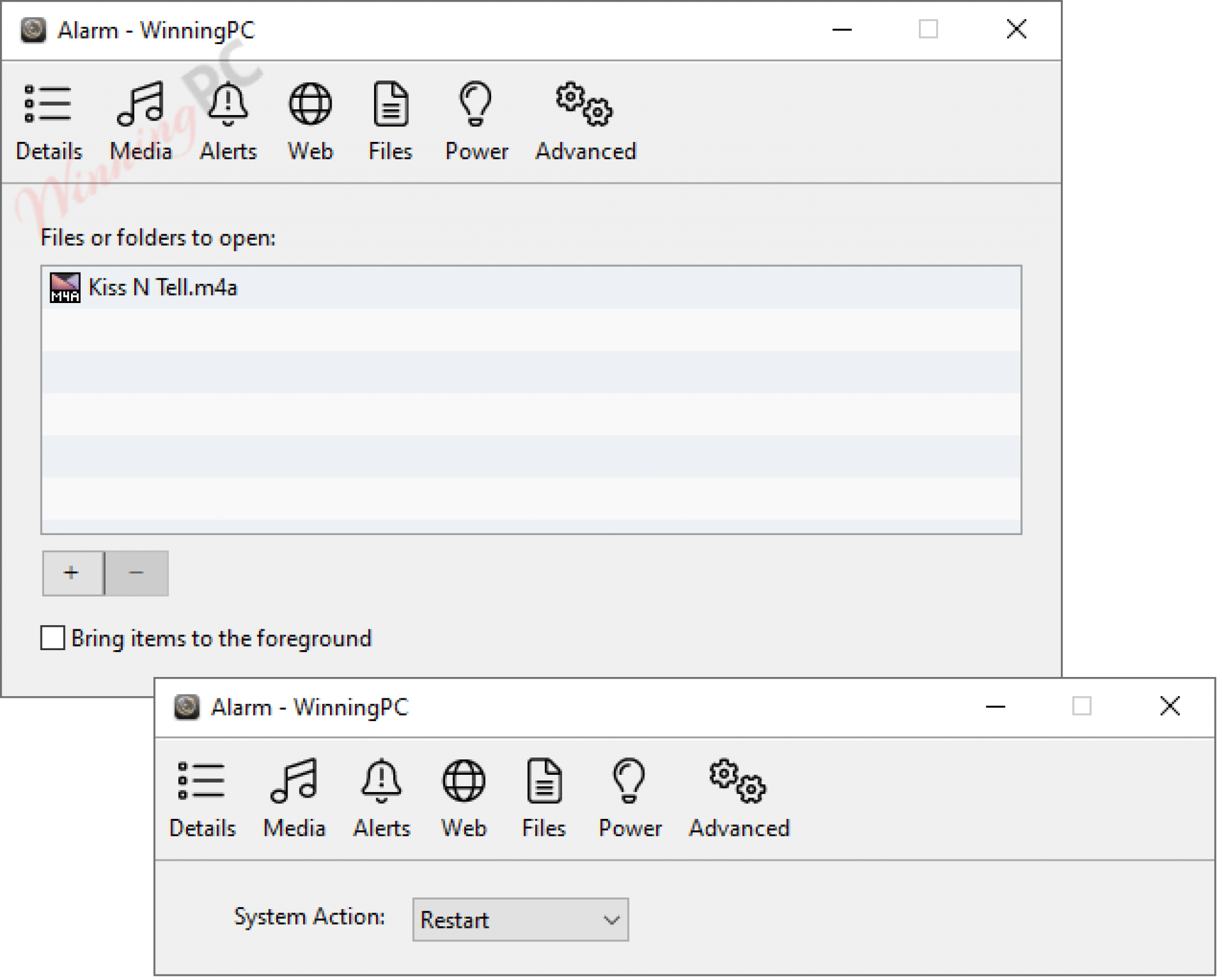Screen dimensions: 1222x980
Task: Select Media icon in lower Alarm window
Action: (294, 799)
